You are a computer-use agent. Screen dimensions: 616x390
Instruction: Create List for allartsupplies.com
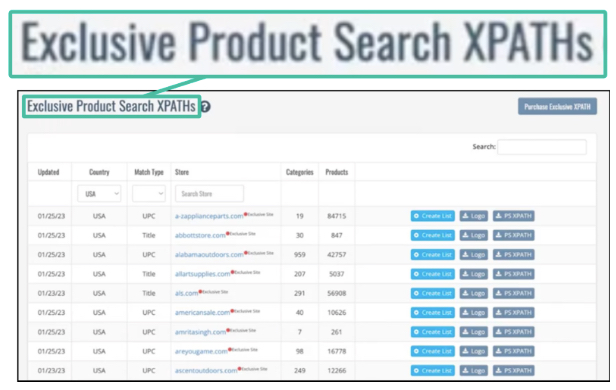tap(433, 274)
